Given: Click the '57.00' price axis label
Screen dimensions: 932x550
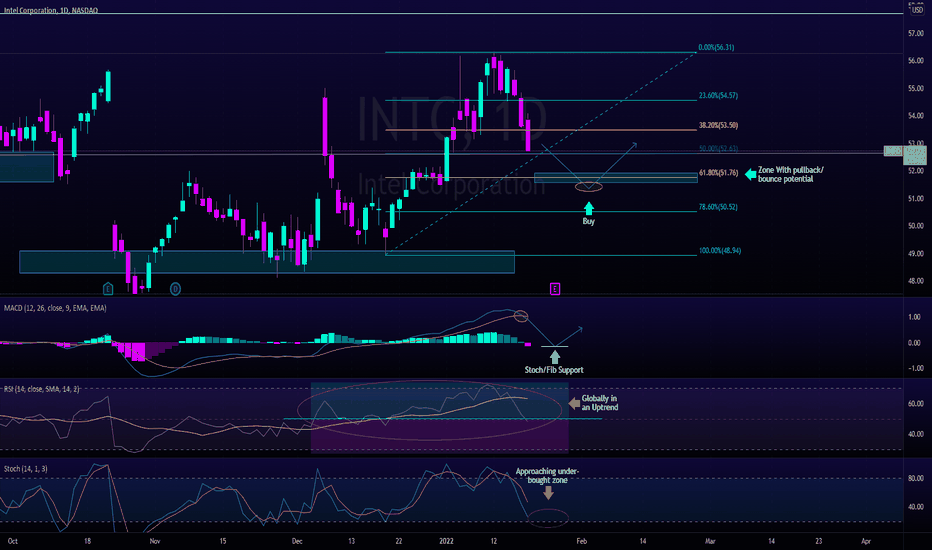Looking at the screenshot, I should pos(916,33).
